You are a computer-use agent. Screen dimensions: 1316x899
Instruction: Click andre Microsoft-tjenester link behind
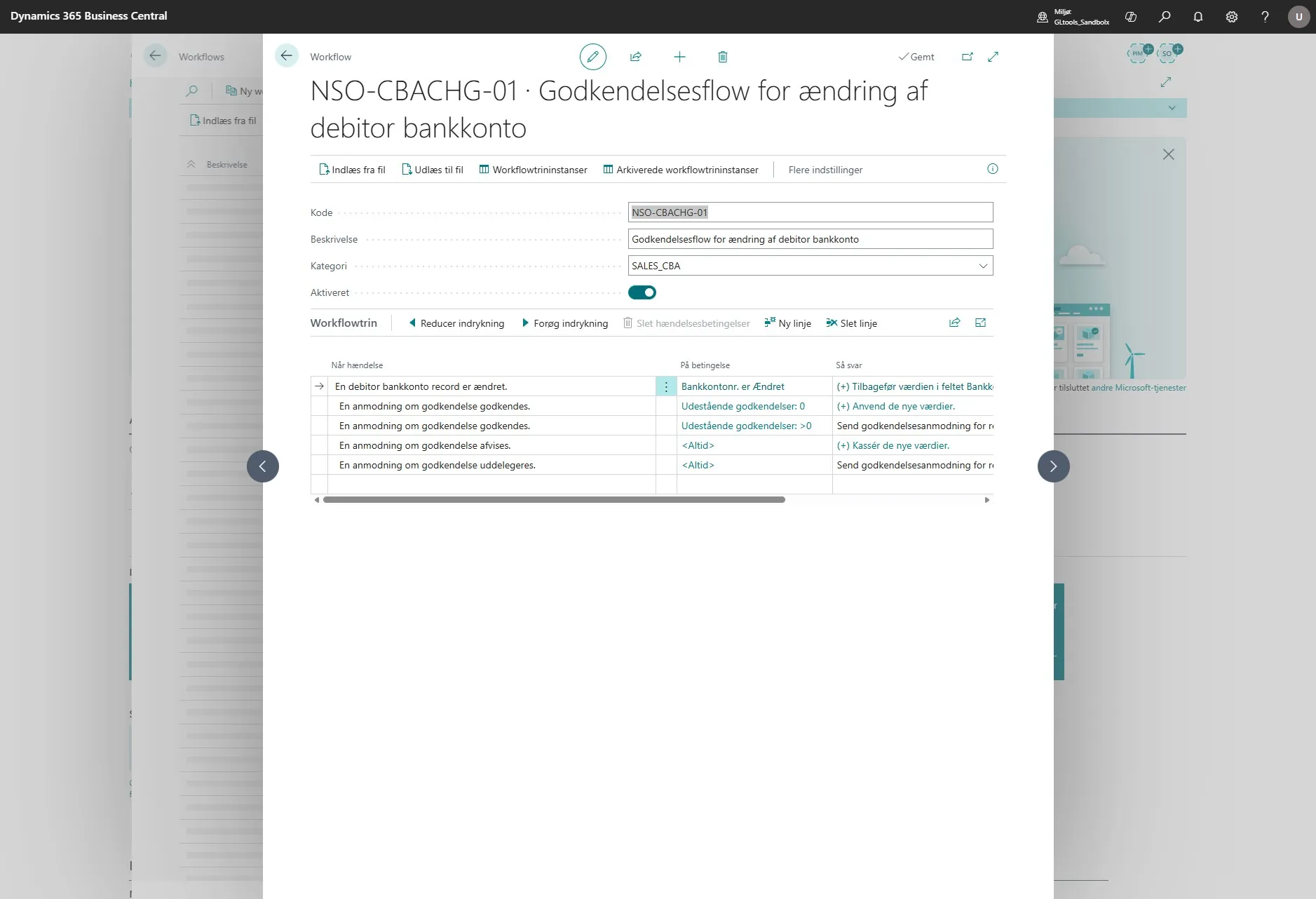pyautogui.click(x=1139, y=388)
